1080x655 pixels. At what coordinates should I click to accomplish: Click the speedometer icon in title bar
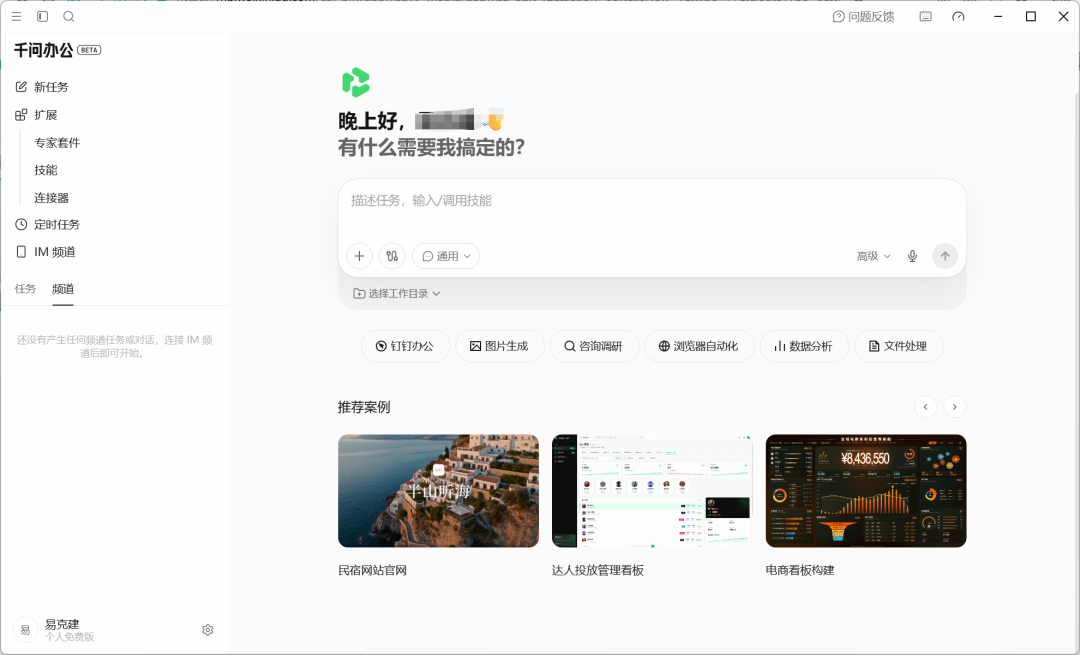[958, 17]
